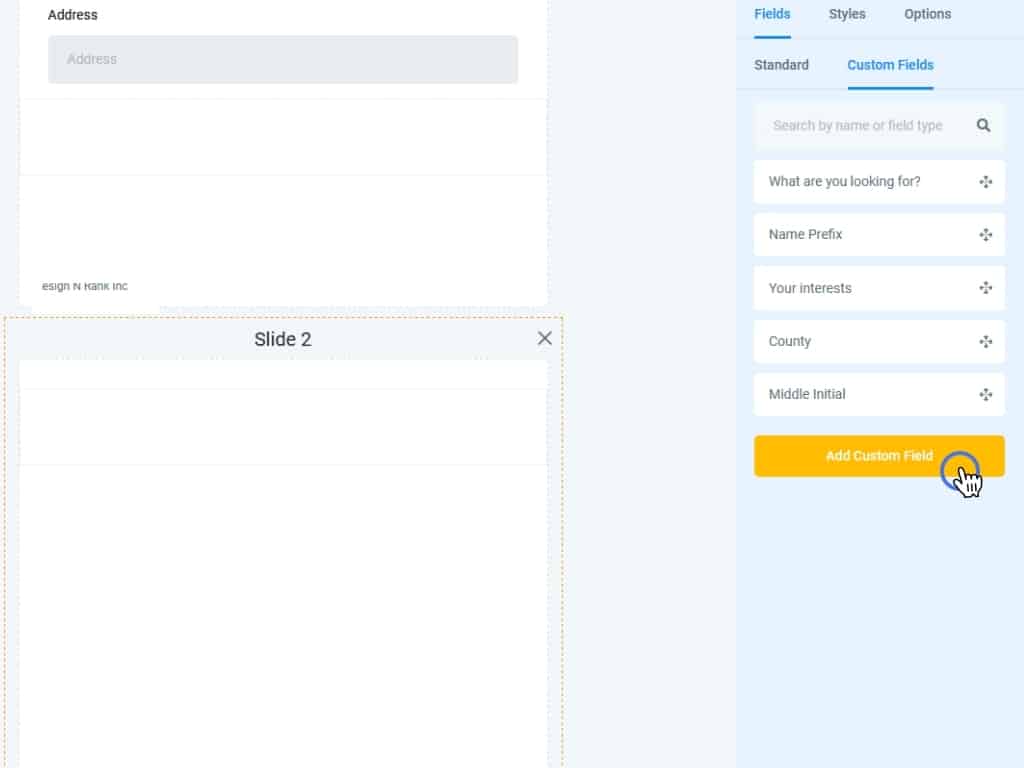This screenshot has width=1024, height=768.
Task: Focus the search by name or field type box
Action: [858, 126]
